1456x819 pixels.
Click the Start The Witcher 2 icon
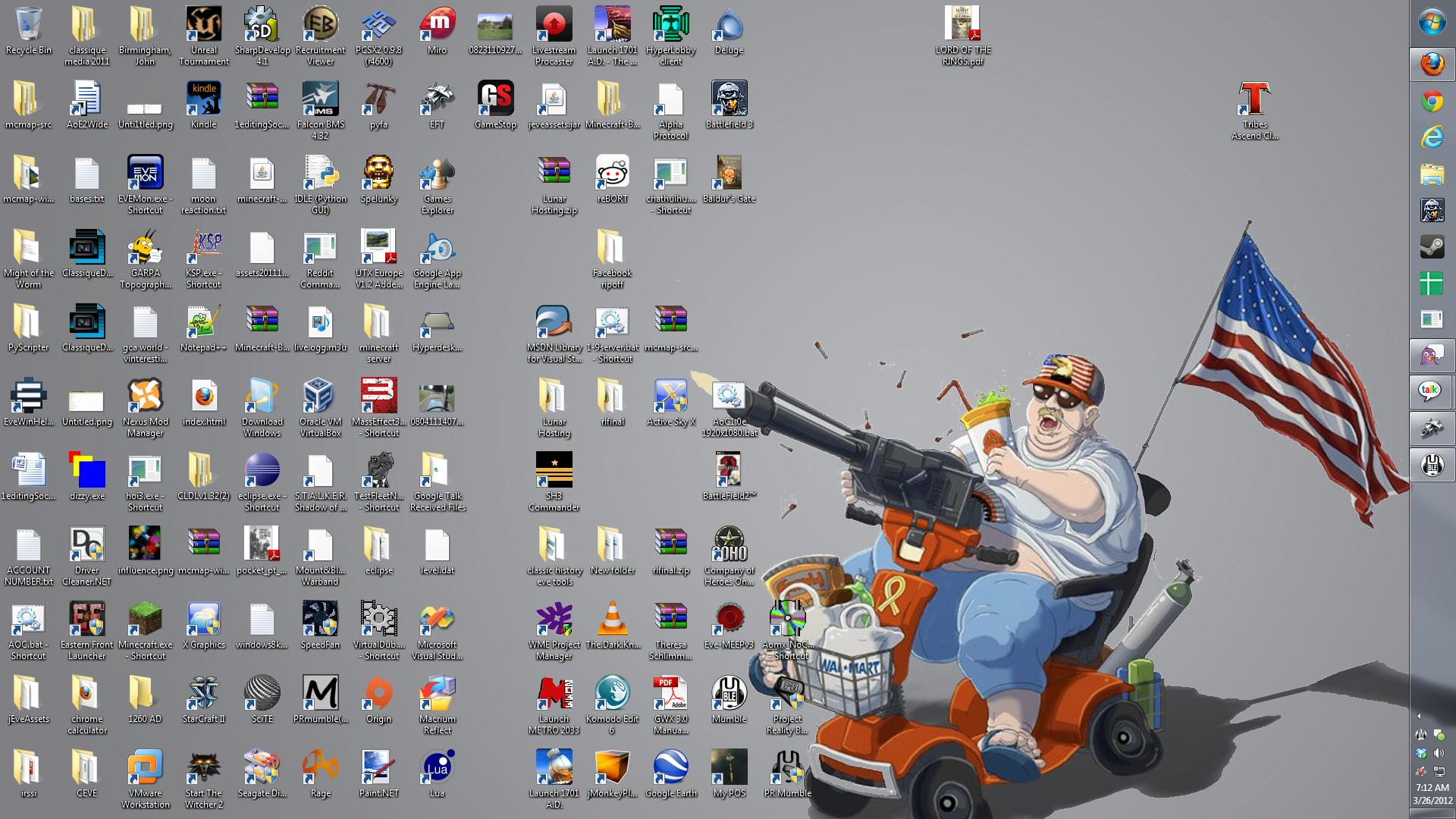pyautogui.click(x=203, y=780)
